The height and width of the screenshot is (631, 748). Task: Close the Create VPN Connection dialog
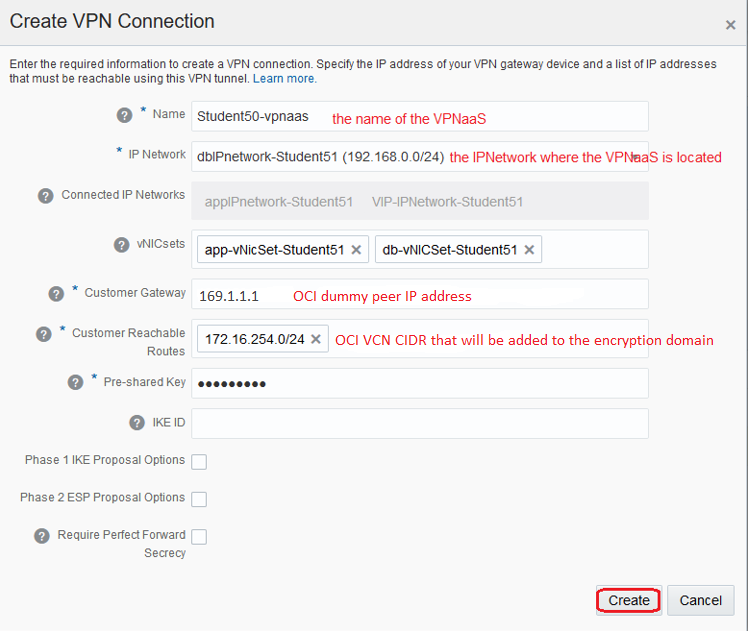730,25
